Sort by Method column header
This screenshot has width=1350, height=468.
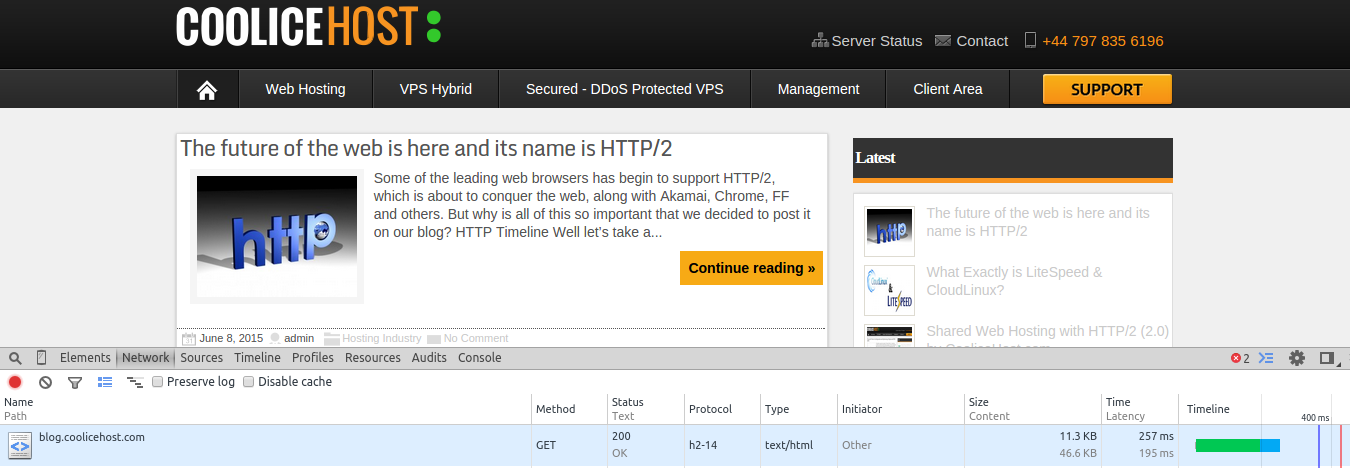click(x=569, y=409)
